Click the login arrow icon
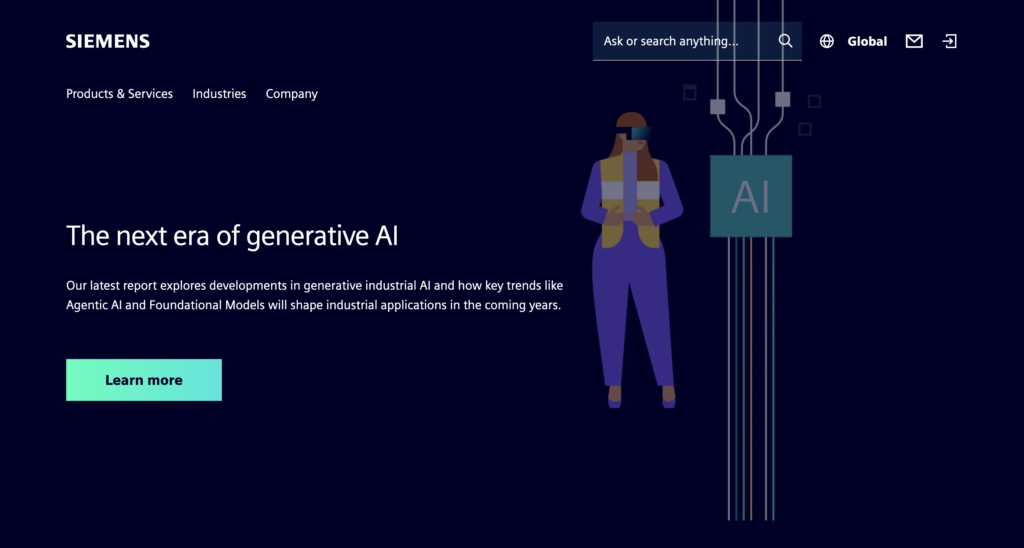 [949, 41]
